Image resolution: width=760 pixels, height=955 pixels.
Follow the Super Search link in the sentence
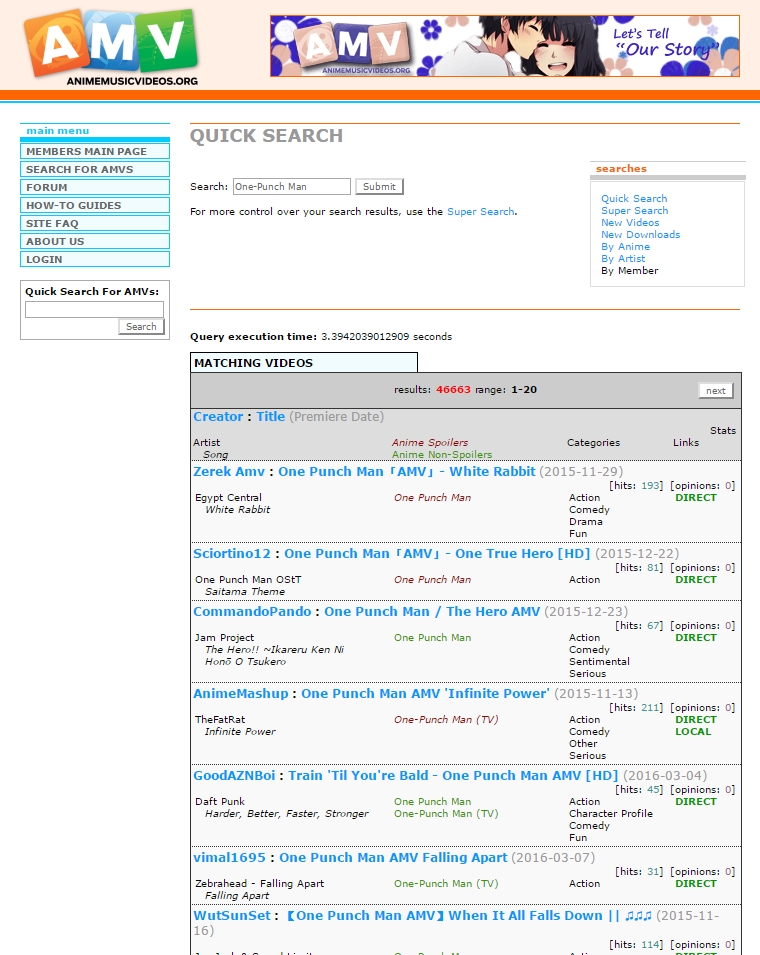click(x=481, y=211)
